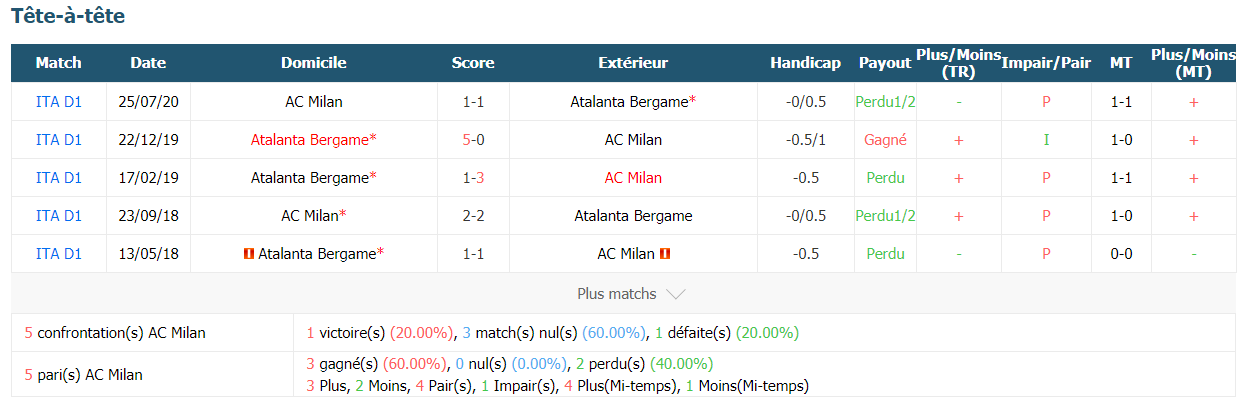Open ITA D1 league link dated 22/12/19
Viewport: 1245px width, 403px height.
[59, 140]
